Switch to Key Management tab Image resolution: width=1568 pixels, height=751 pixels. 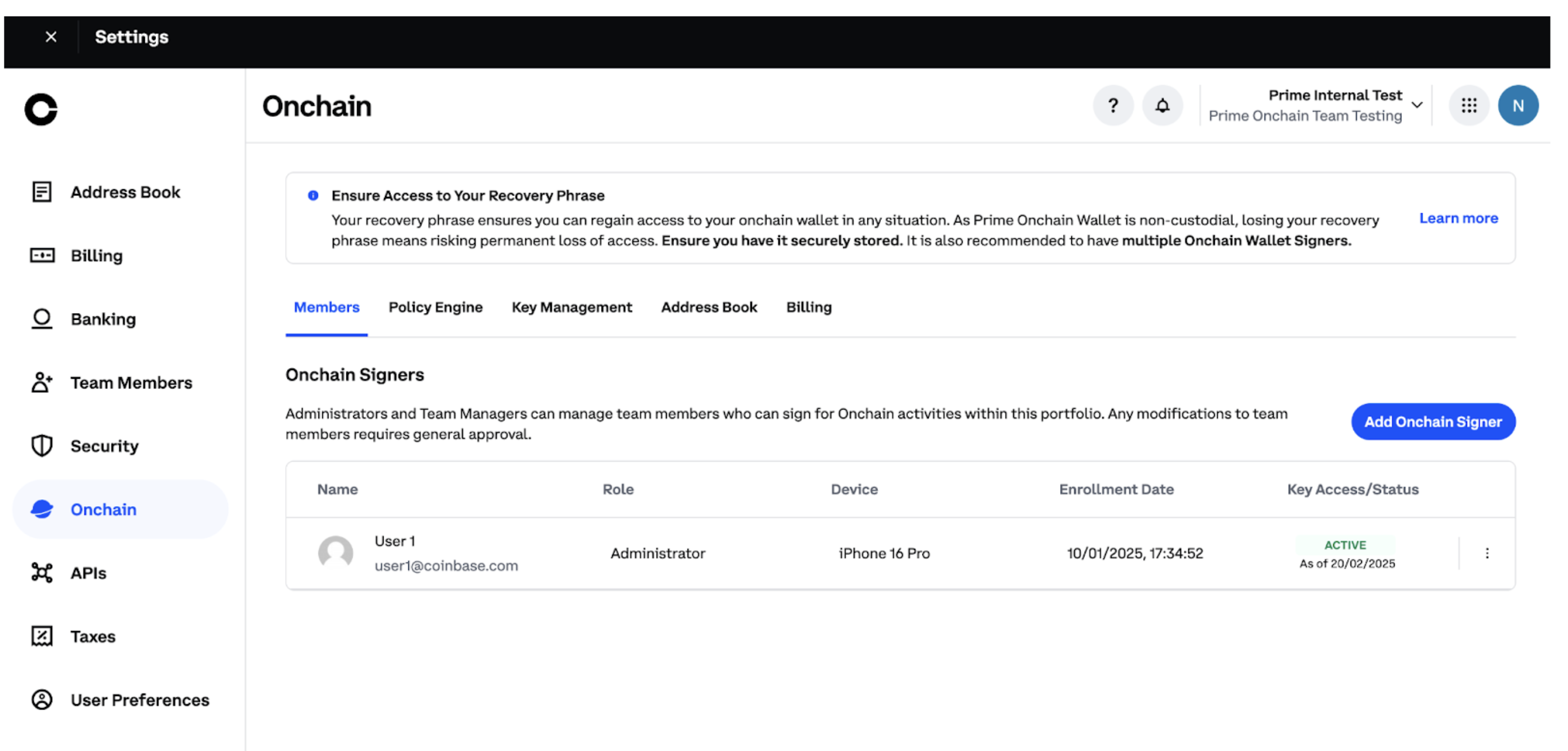click(x=571, y=307)
